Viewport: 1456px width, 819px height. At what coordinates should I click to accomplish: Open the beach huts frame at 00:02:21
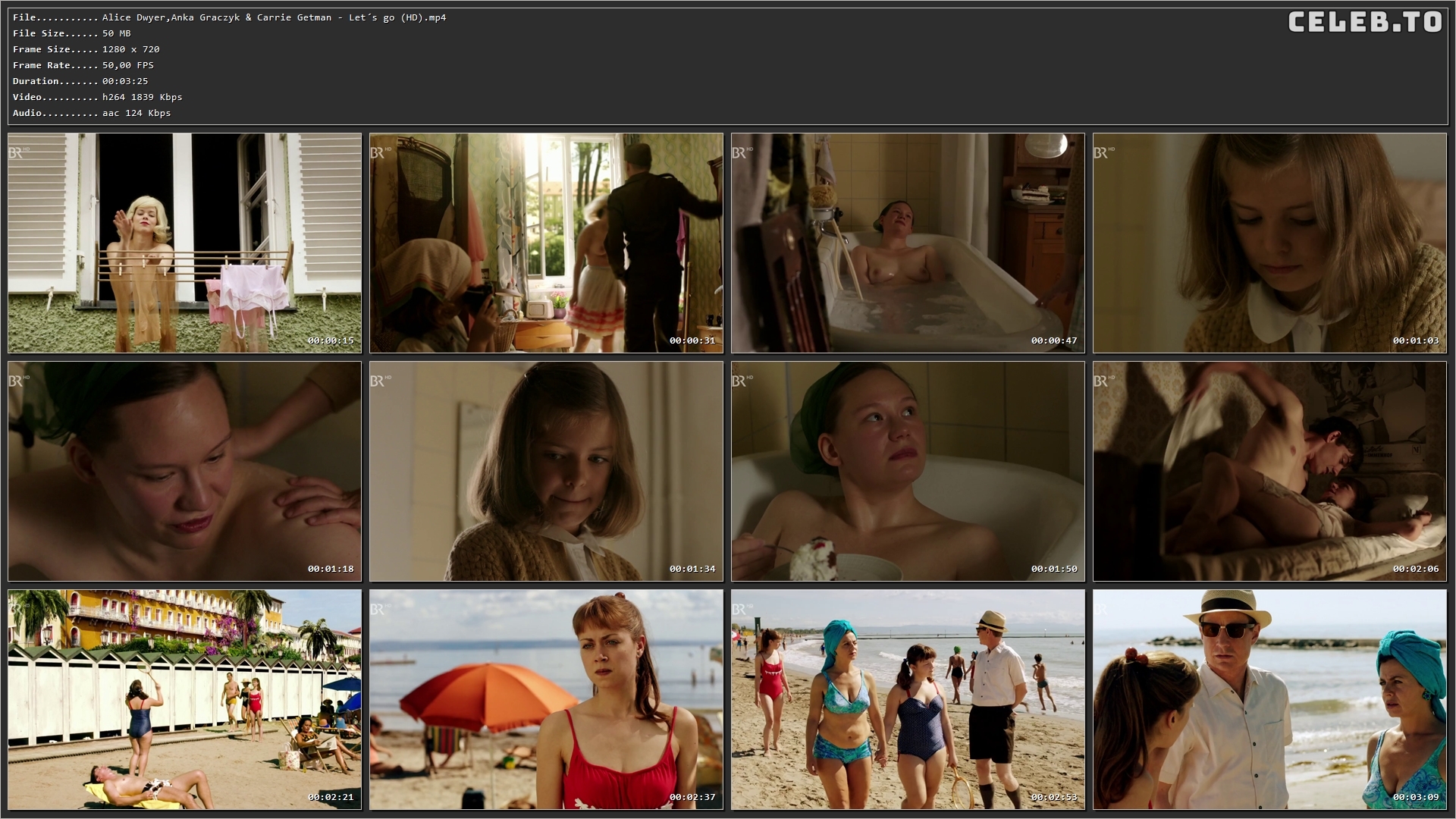(x=184, y=699)
